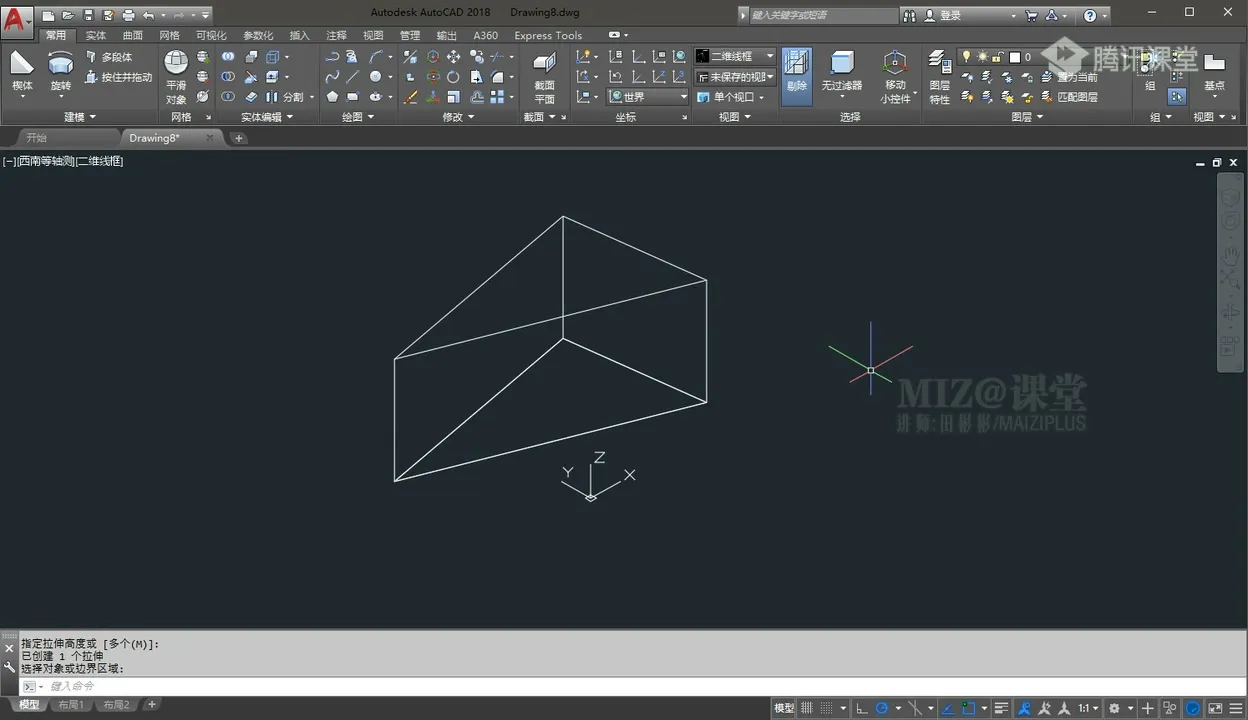This screenshot has width=1248, height=720.
Task: Toggle lineweight display in status bar
Action: (x=1001, y=708)
